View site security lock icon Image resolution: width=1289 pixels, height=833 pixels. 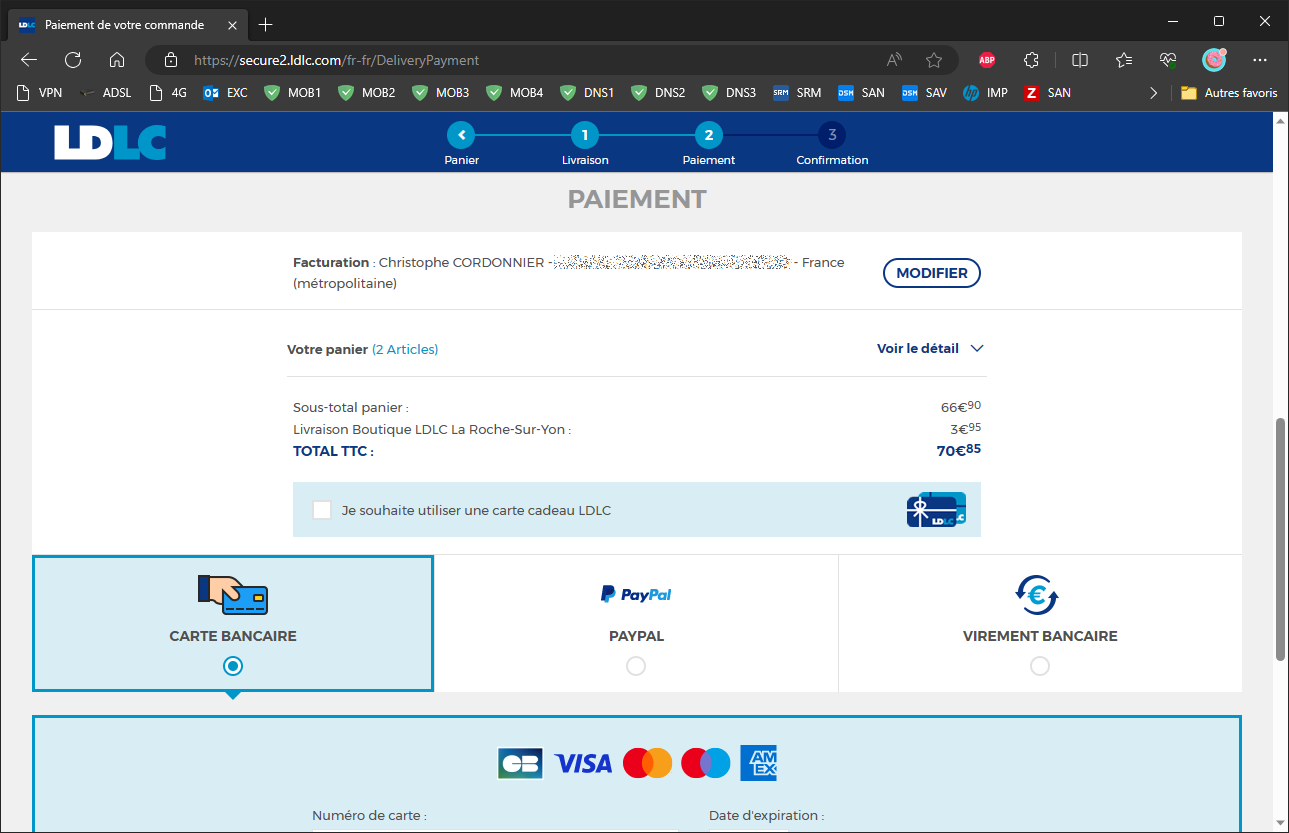coord(170,60)
